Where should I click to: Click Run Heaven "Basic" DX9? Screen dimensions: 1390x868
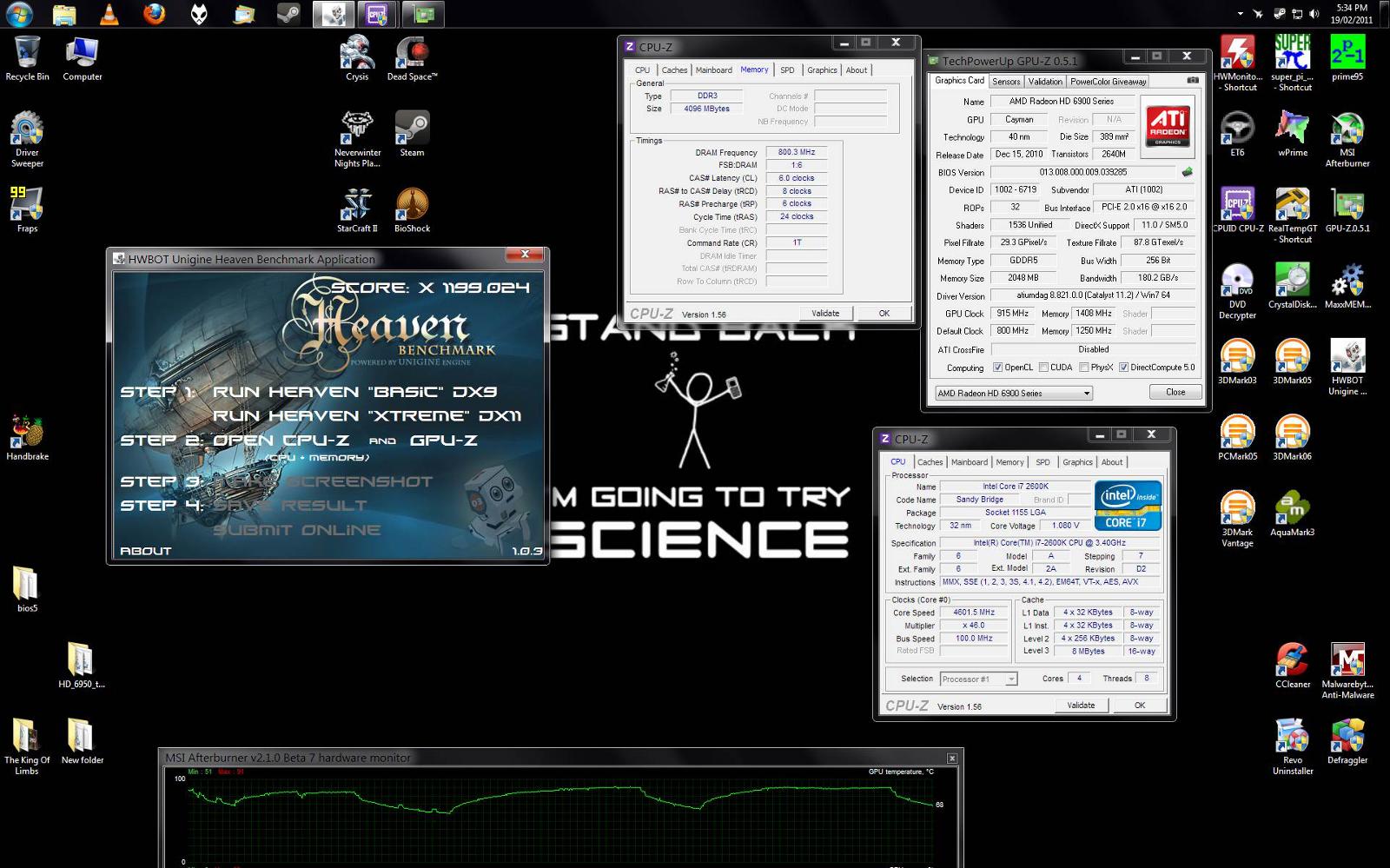pyautogui.click(x=354, y=392)
